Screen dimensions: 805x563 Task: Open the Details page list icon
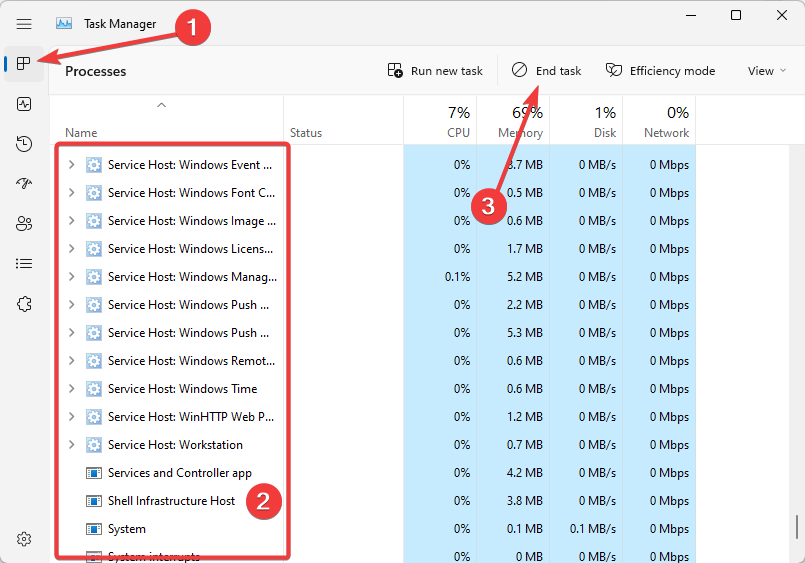click(24, 263)
